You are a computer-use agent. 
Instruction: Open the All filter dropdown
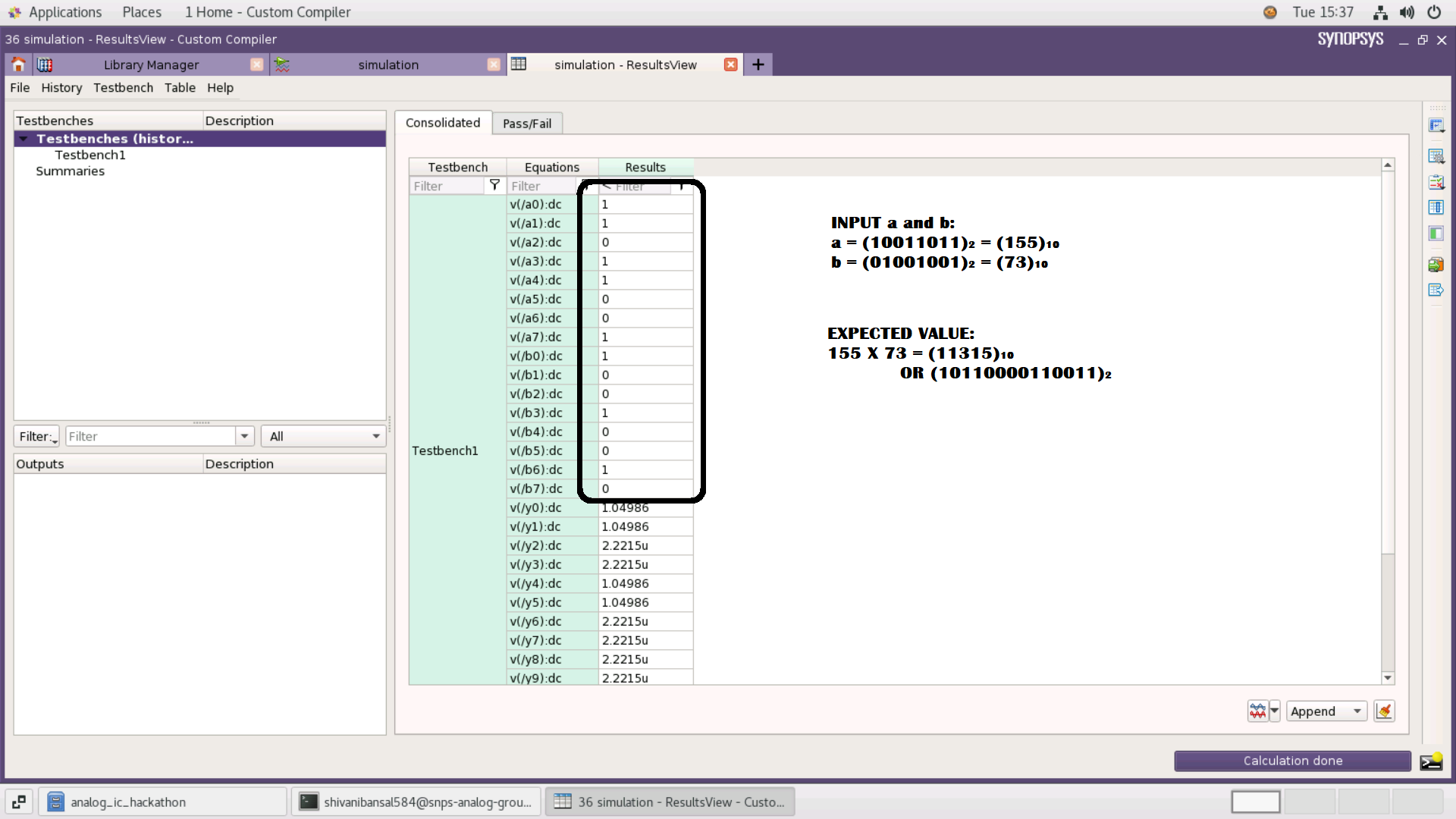pos(322,436)
